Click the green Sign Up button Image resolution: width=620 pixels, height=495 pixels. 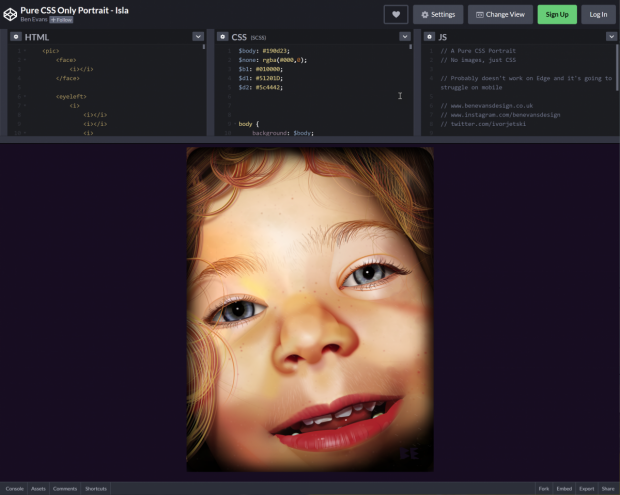(557, 15)
